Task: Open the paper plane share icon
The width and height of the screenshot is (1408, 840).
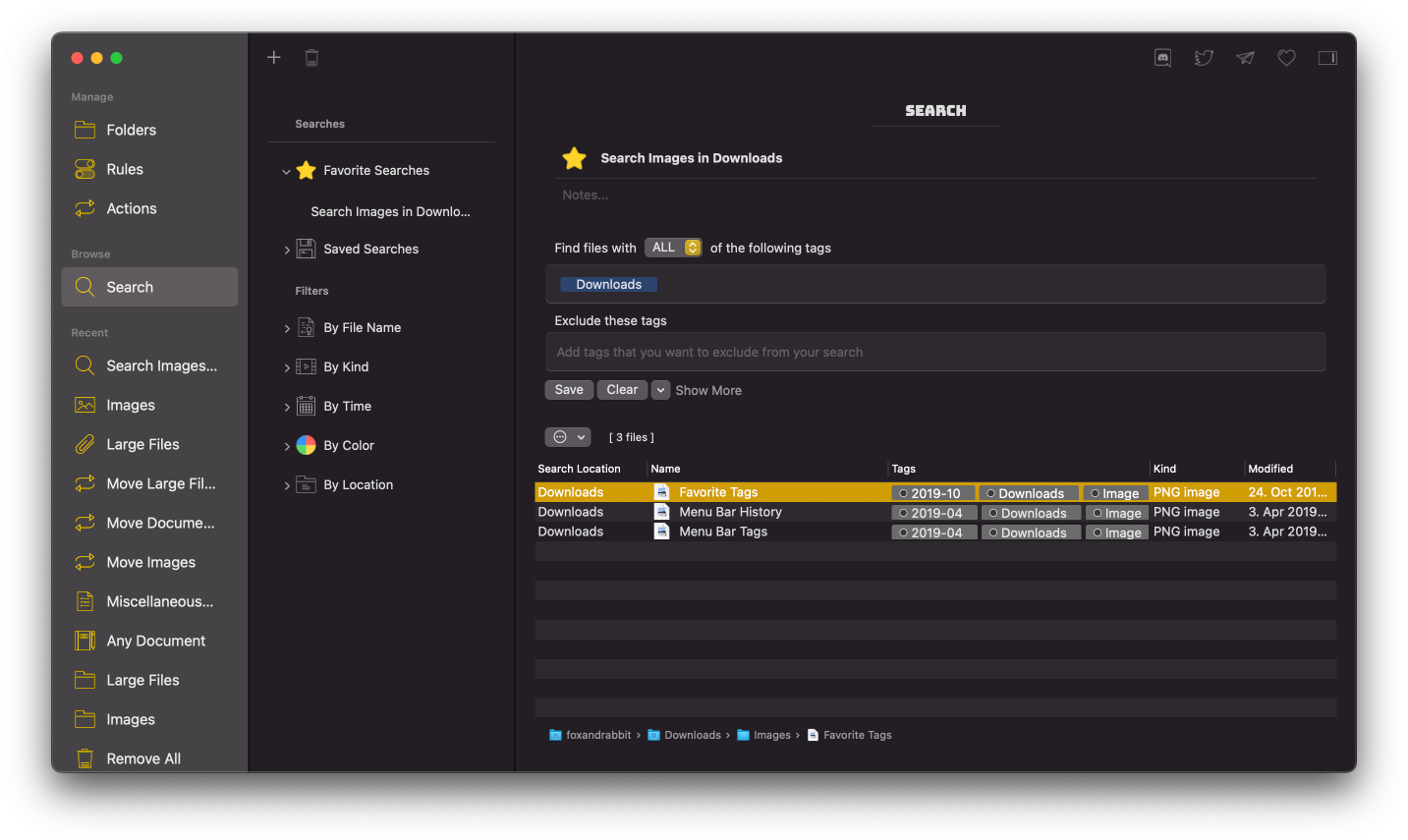Action: pyautogui.click(x=1245, y=57)
